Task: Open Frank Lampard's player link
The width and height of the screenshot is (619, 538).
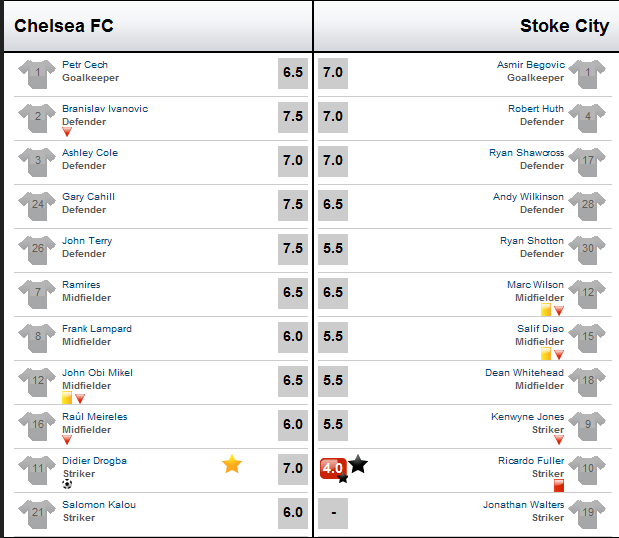Action: (97, 328)
